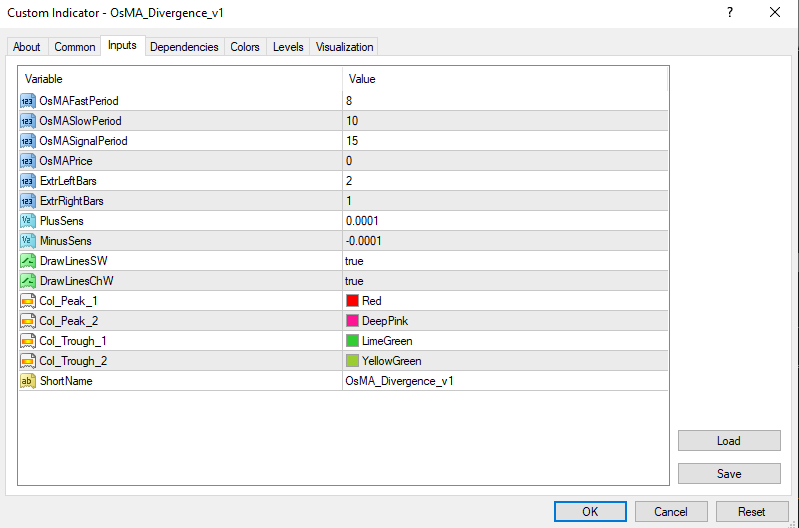This screenshot has width=799, height=528.
Task: Open the Colors tab
Action: click(245, 46)
